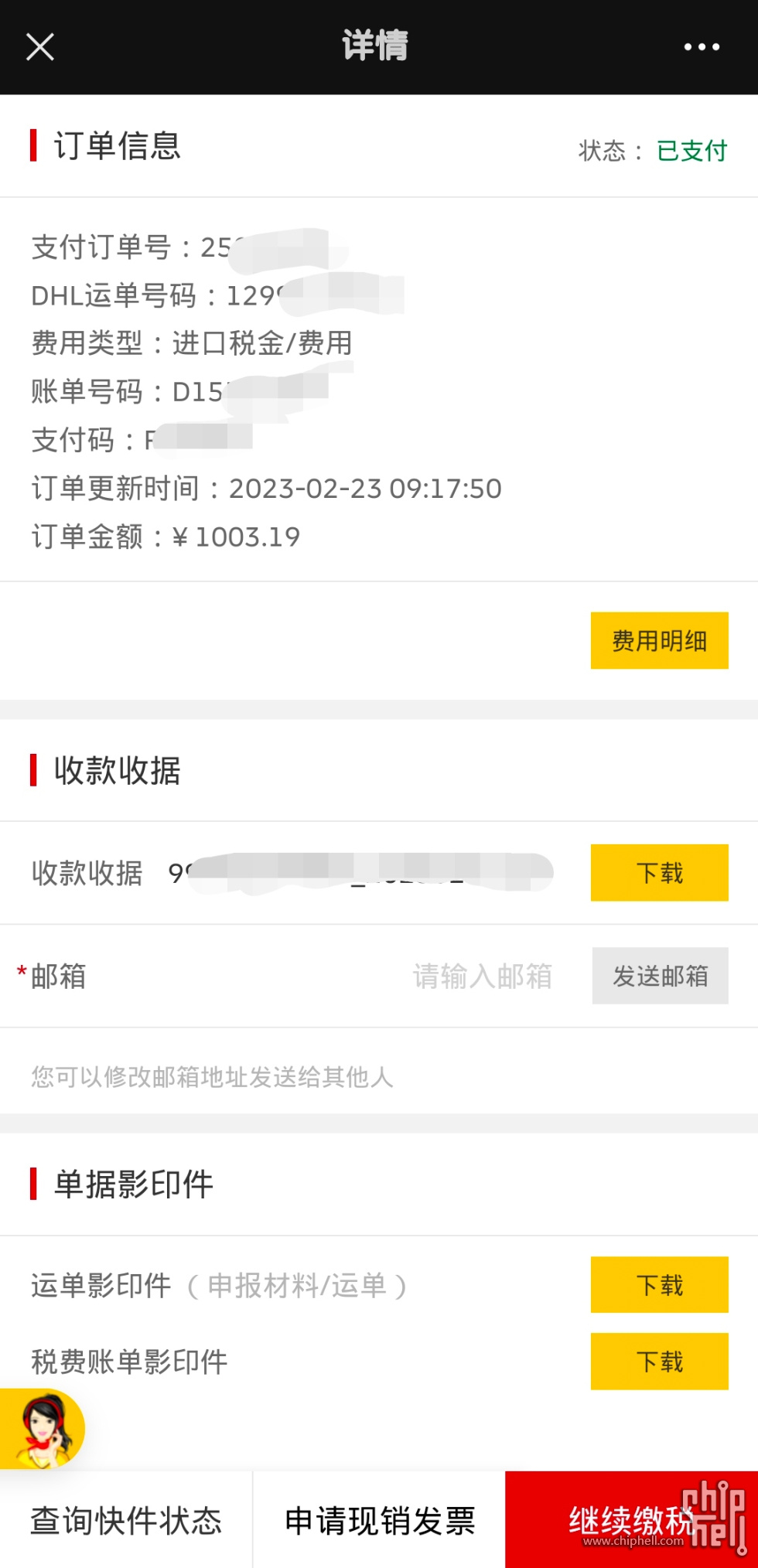The image size is (758, 1568).
Task: Open the customer service avatar chat
Action: (43, 1429)
